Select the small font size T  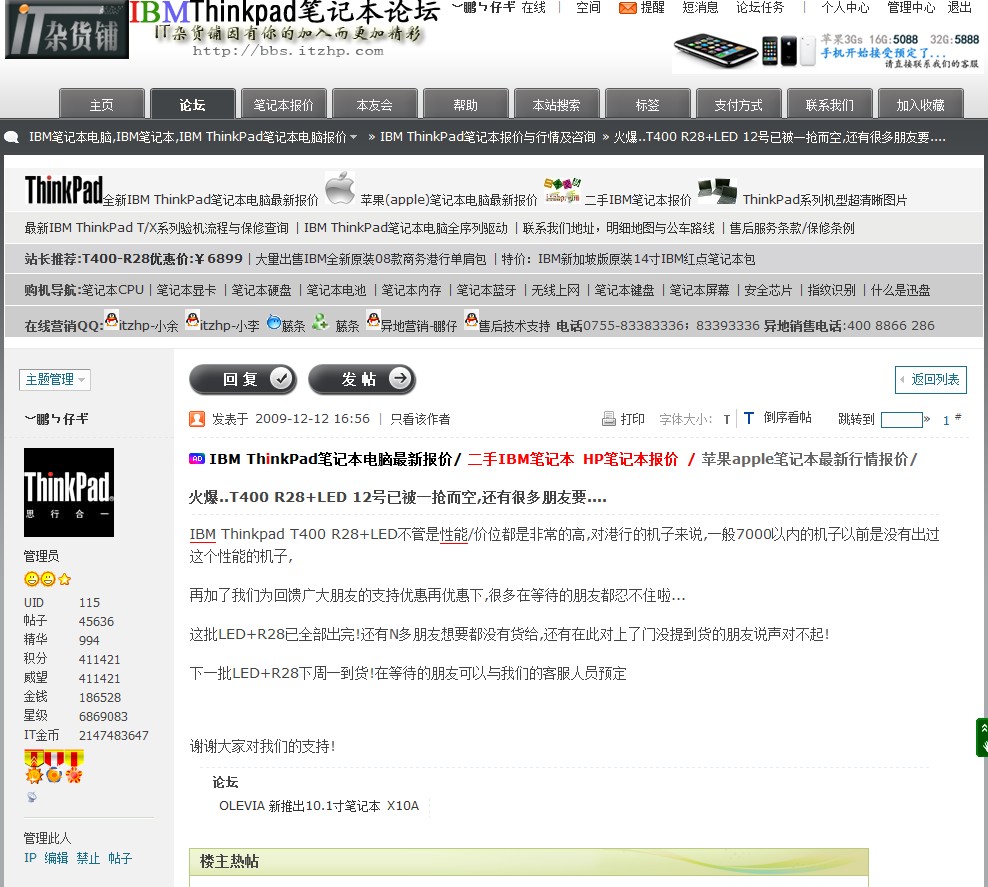pyautogui.click(x=727, y=420)
